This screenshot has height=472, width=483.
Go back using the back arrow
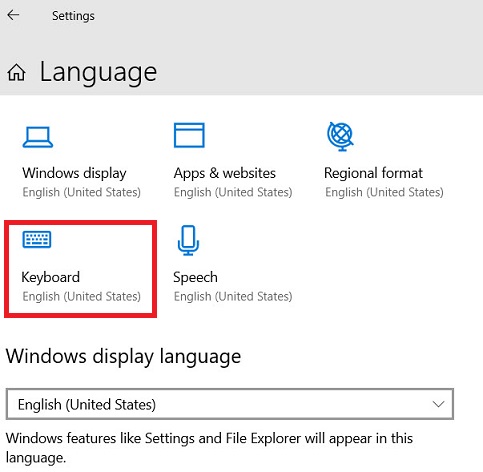point(13,15)
